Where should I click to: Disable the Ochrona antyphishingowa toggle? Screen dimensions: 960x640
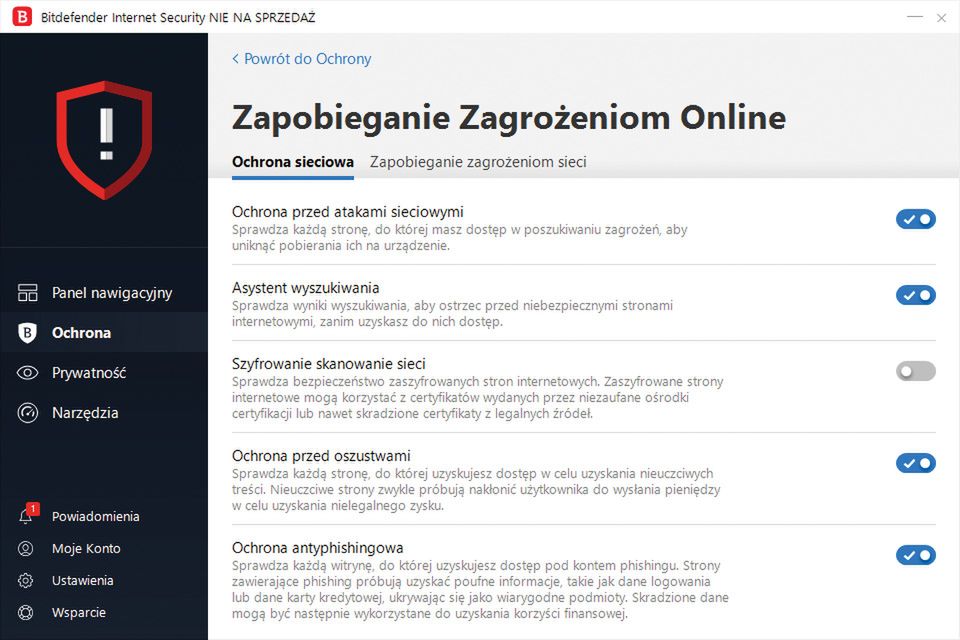tap(915, 553)
